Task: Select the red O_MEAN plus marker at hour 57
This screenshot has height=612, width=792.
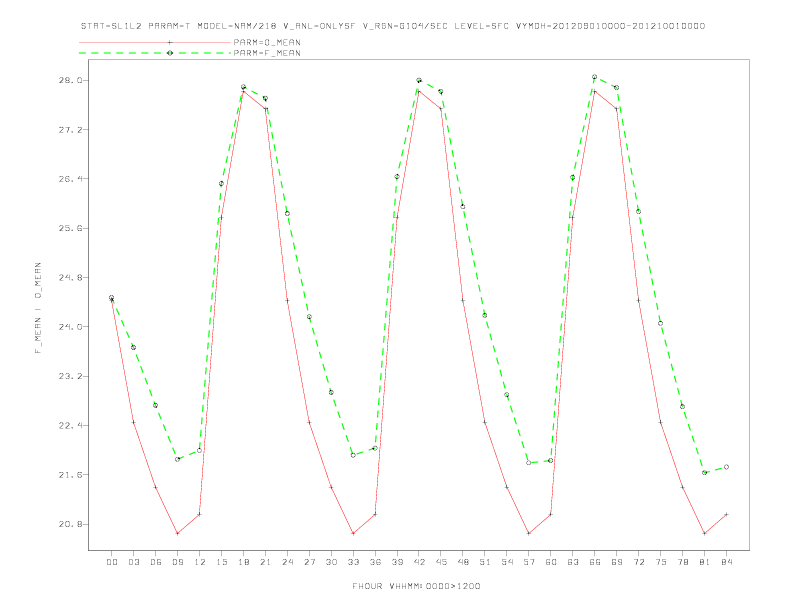Action: click(x=529, y=533)
